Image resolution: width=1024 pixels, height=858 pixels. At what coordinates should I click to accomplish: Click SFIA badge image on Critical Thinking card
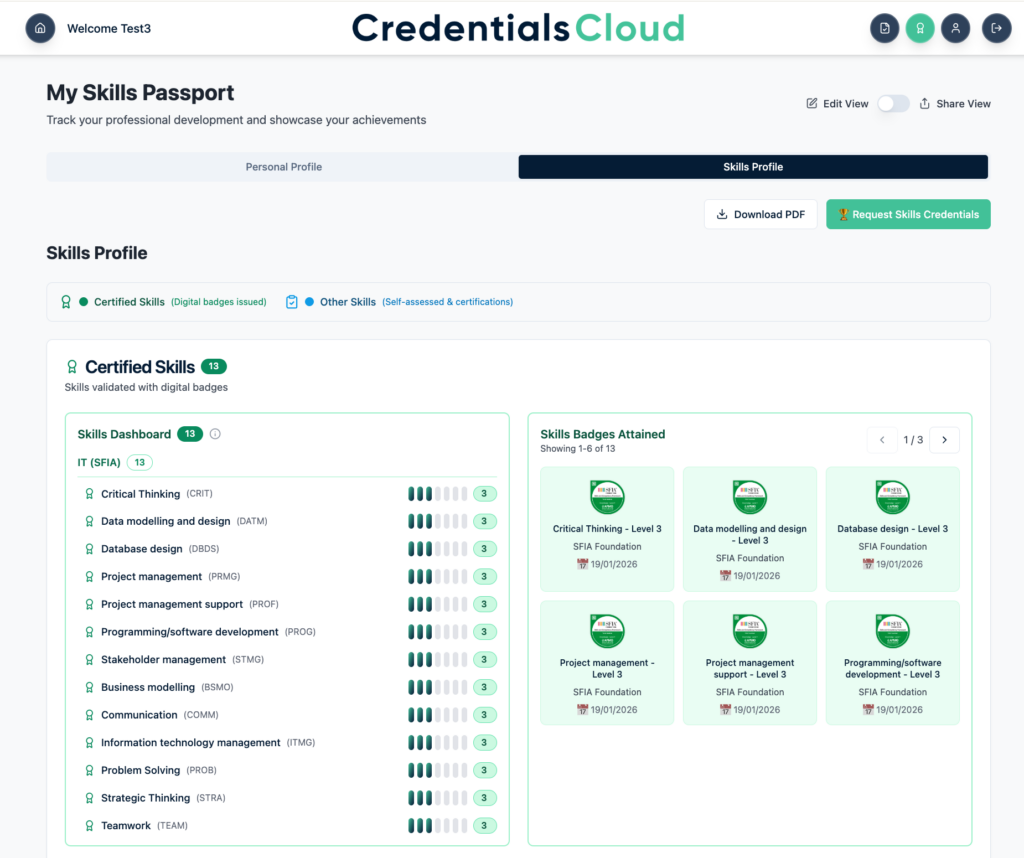(607, 497)
